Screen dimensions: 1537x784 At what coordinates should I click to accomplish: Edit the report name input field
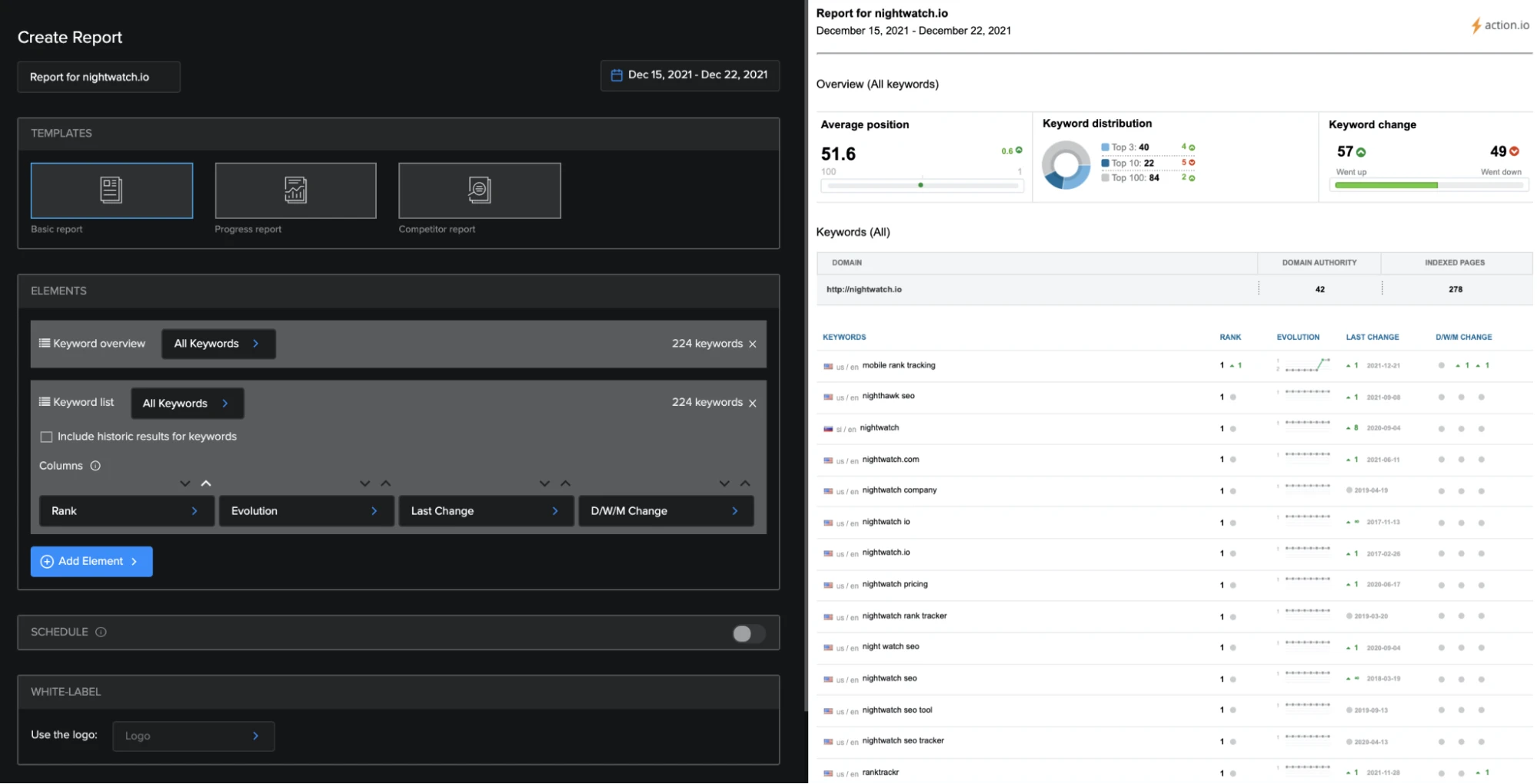[98, 77]
